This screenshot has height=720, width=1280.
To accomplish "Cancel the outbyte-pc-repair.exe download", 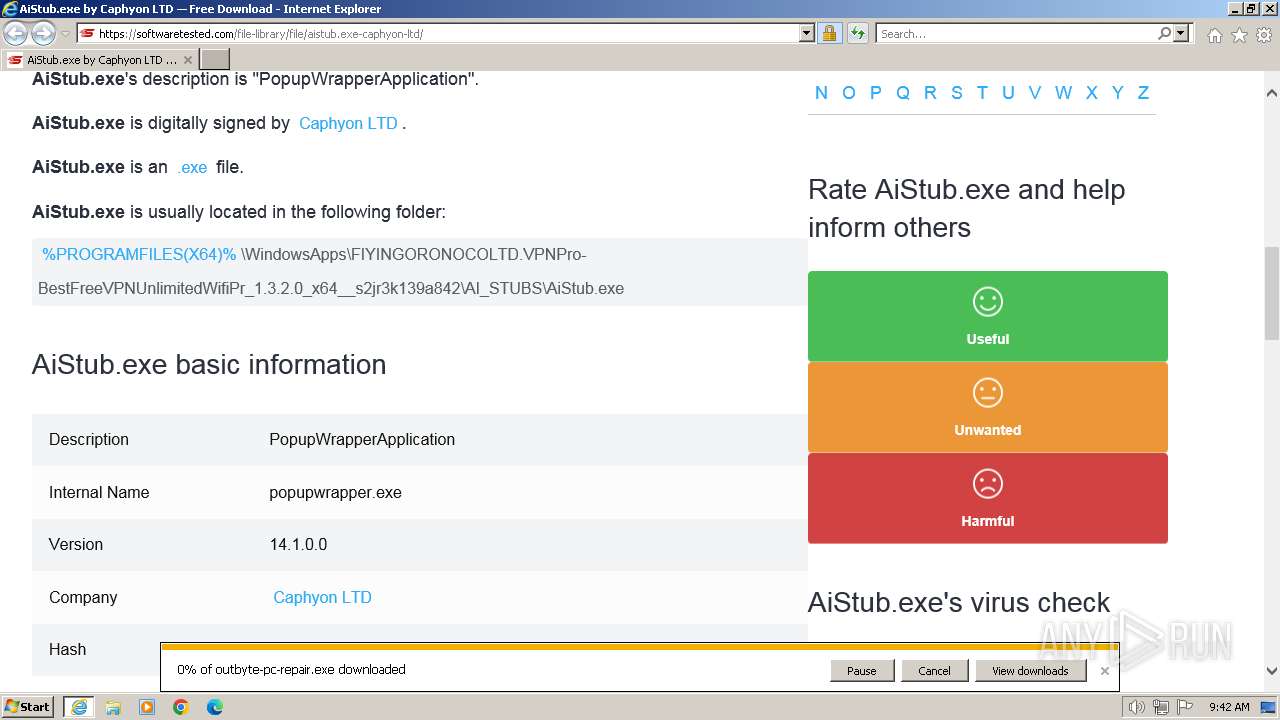I will pyautogui.click(x=934, y=671).
